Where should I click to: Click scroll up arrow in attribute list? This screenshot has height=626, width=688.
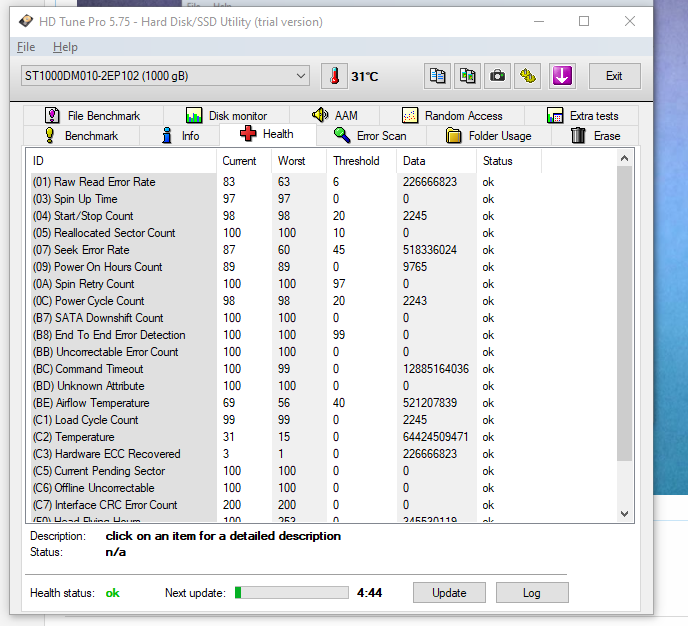click(x=624, y=158)
